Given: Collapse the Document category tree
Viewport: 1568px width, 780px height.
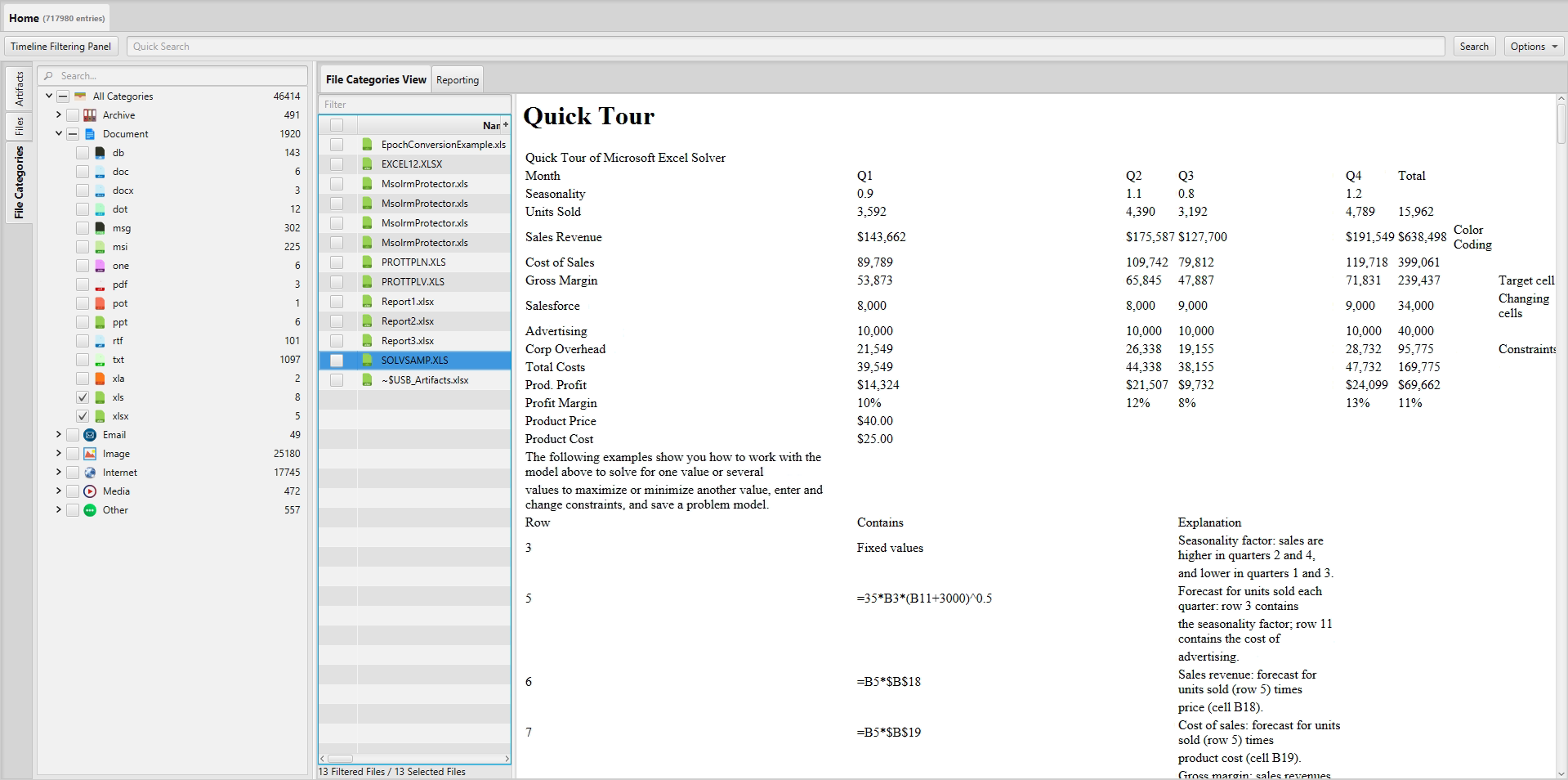Looking at the screenshot, I should (x=59, y=134).
